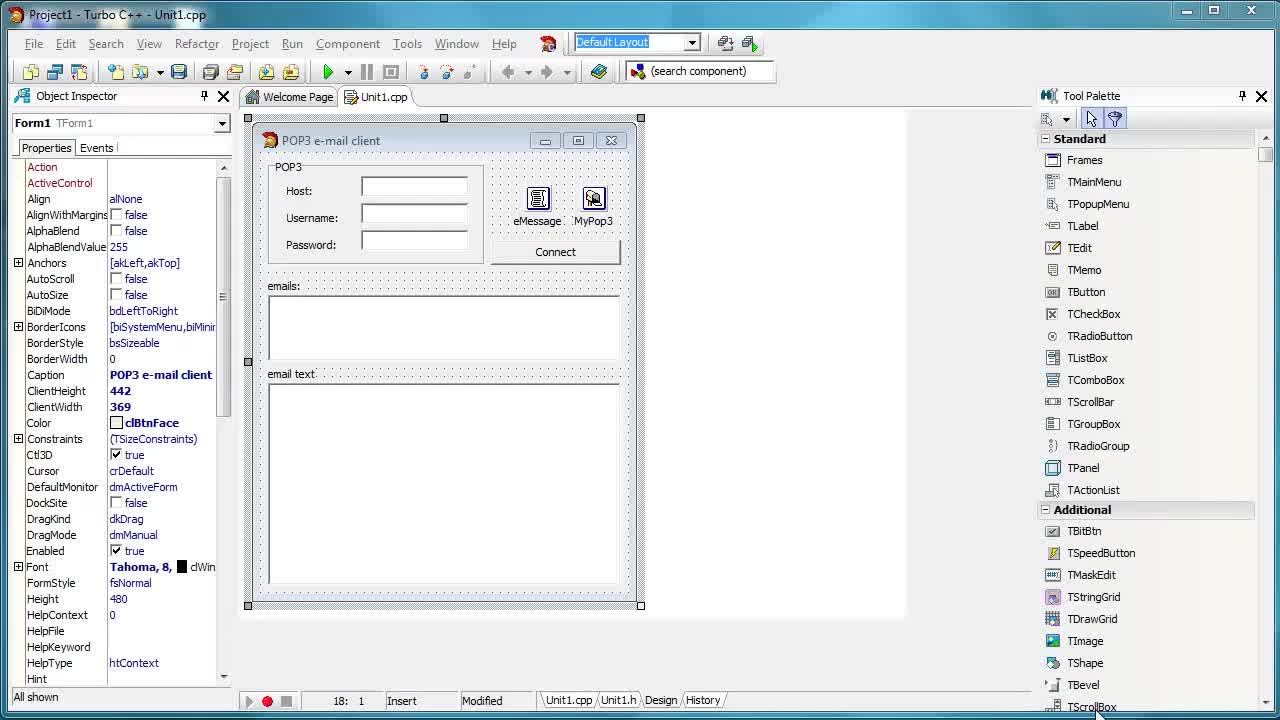Click the Step Over debug icon
Viewport: 1280px width, 720px height.
coord(447,72)
